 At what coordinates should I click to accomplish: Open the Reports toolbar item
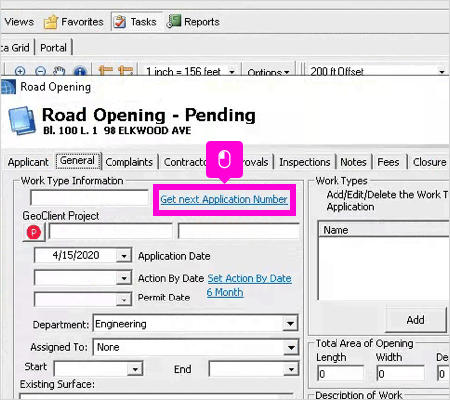tap(193, 22)
